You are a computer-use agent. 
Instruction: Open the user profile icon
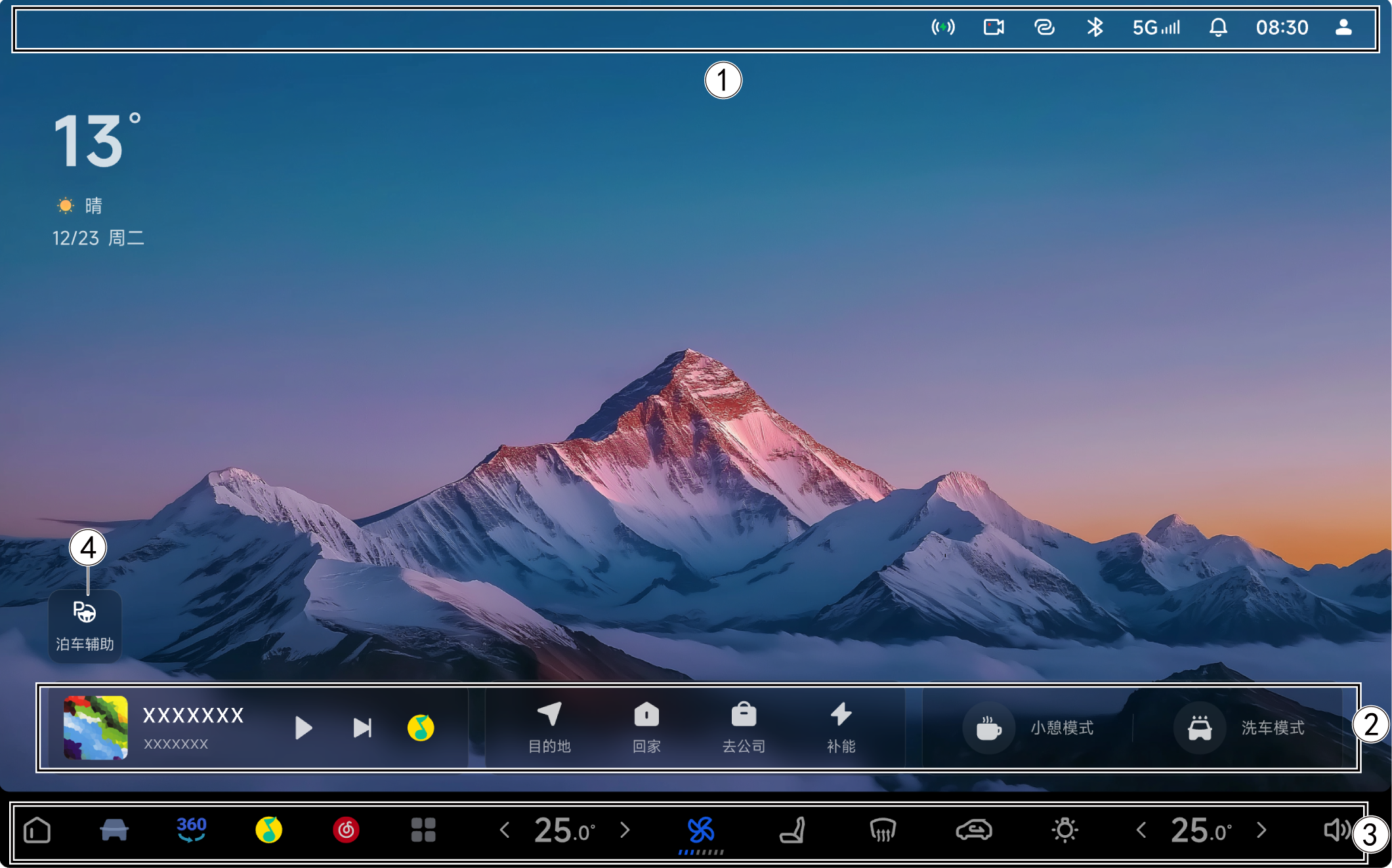pos(1343,28)
